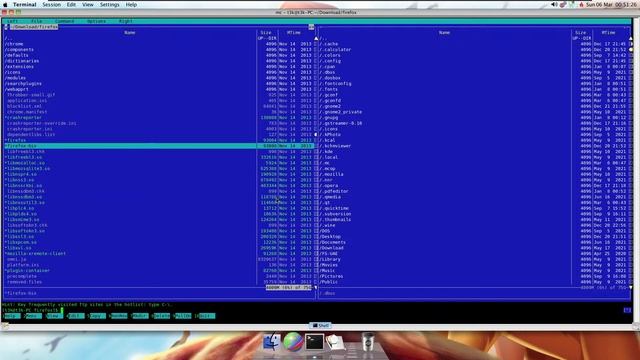Click the 2Menu function key button
Viewport: 640px width, 360px height.
pos(33,316)
